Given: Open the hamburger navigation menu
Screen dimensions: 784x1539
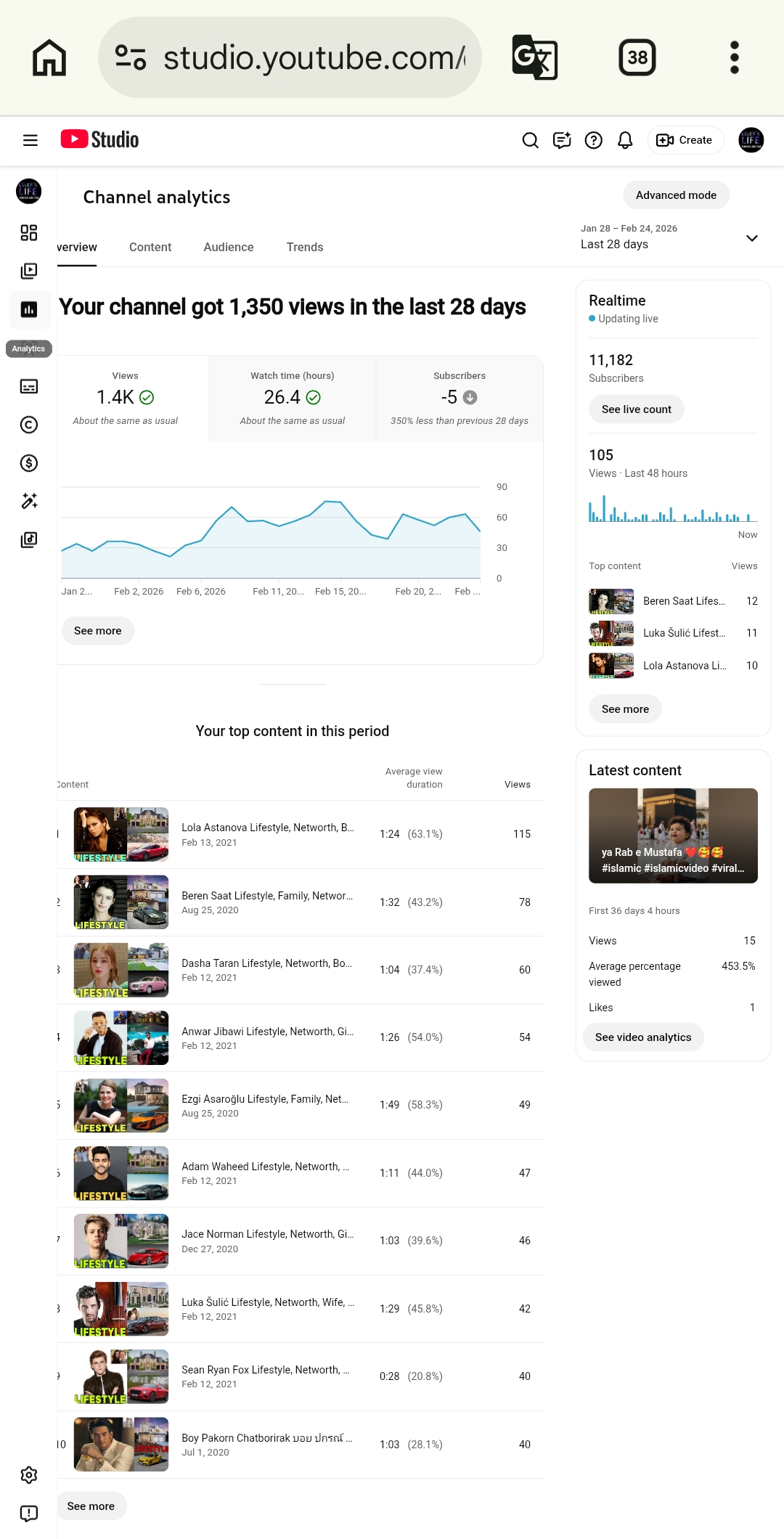Looking at the screenshot, I should pyautogui.click(x=30, y=140).
